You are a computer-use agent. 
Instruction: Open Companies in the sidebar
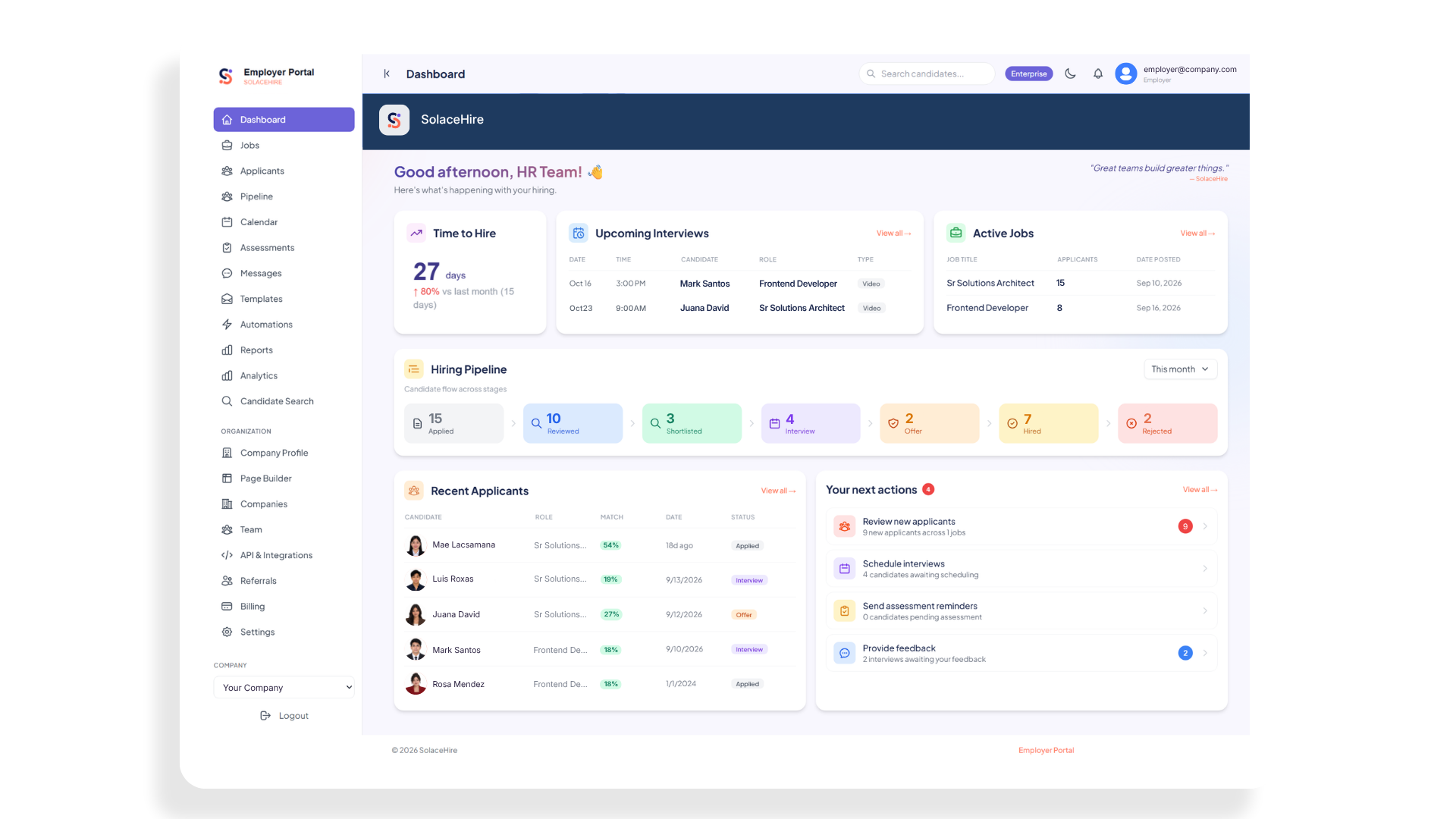284,504
